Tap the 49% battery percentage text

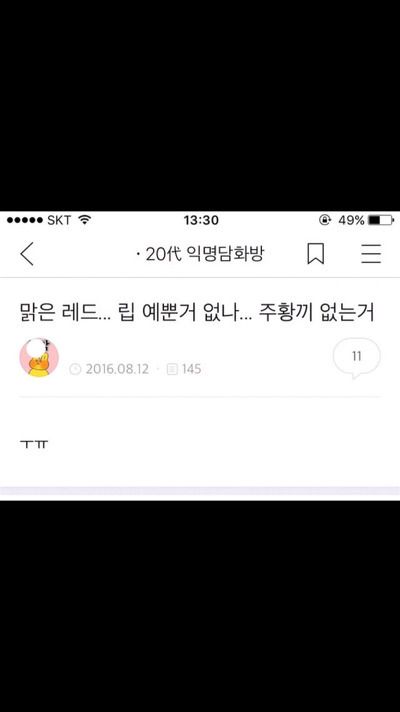click(351, 220)
